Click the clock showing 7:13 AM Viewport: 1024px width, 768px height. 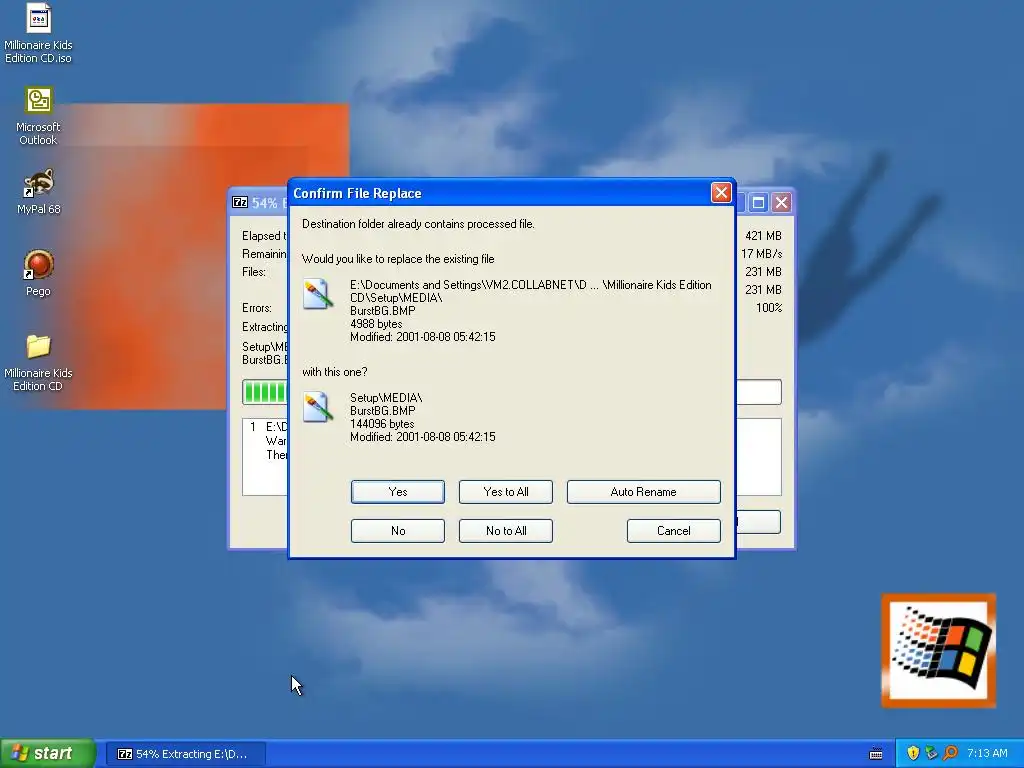click(987, 753)
